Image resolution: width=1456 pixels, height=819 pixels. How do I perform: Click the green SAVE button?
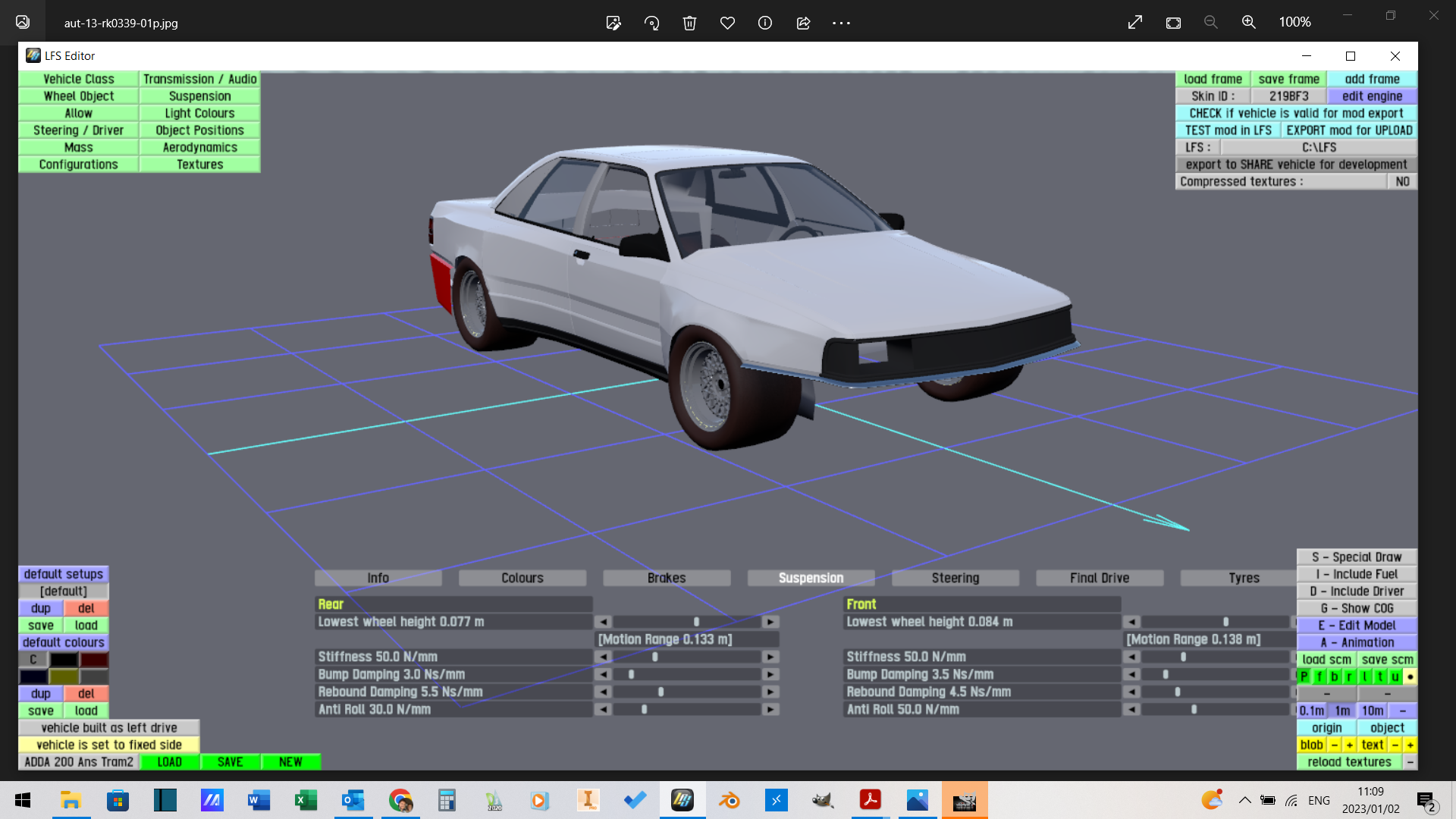[x=230, y=762]
